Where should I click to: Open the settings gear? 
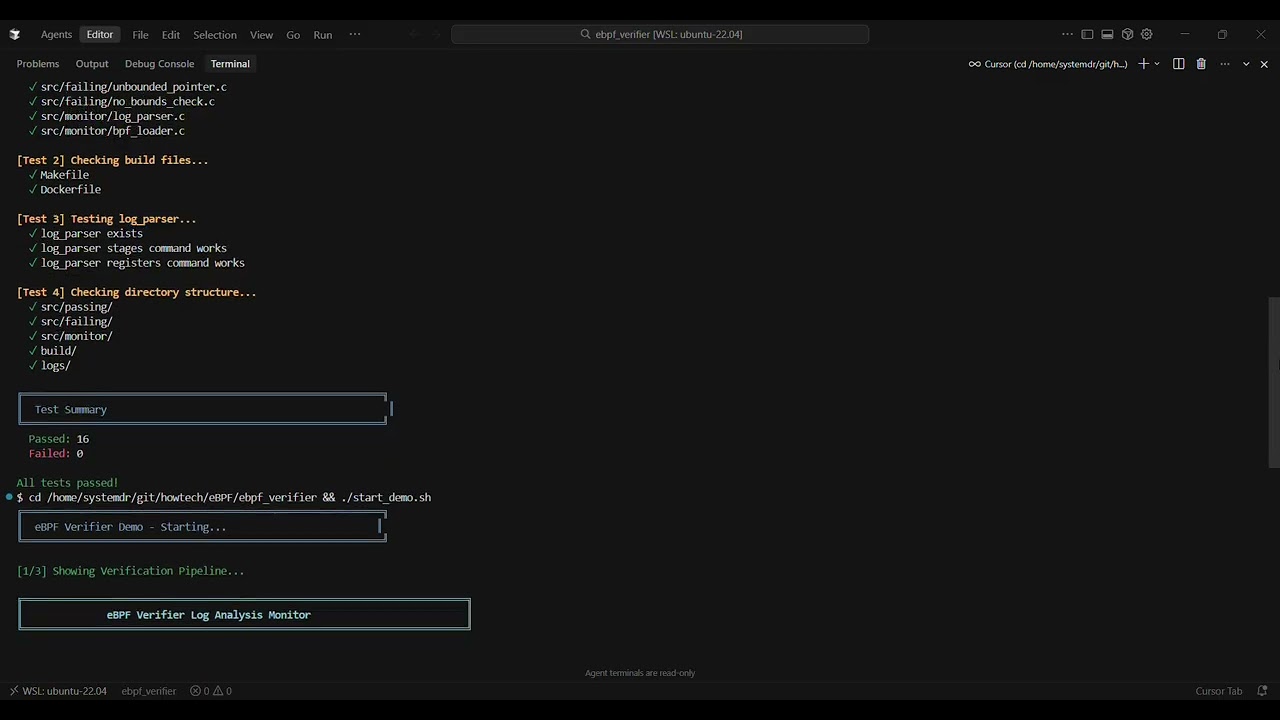click(1147, 34)
